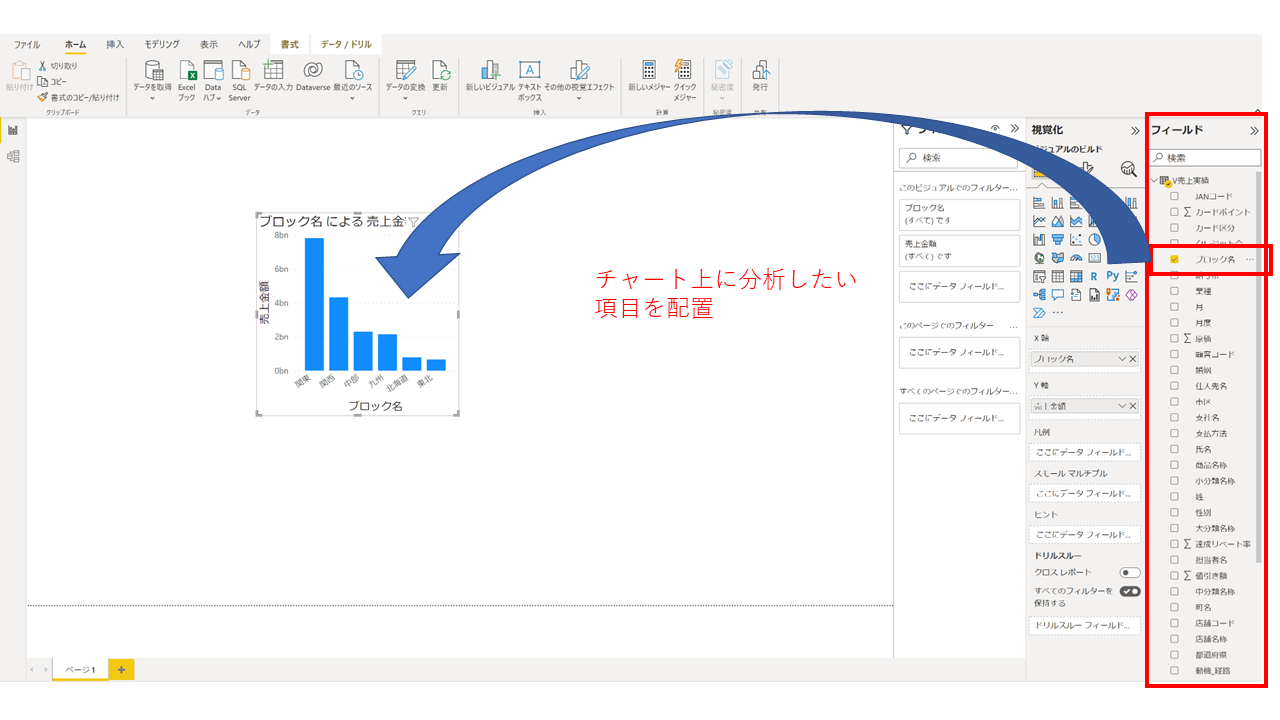Collapse the 視覚化 pane with chevrons
The height and width of the screenshot is (720, 1280).
[x=1135, y=130]
